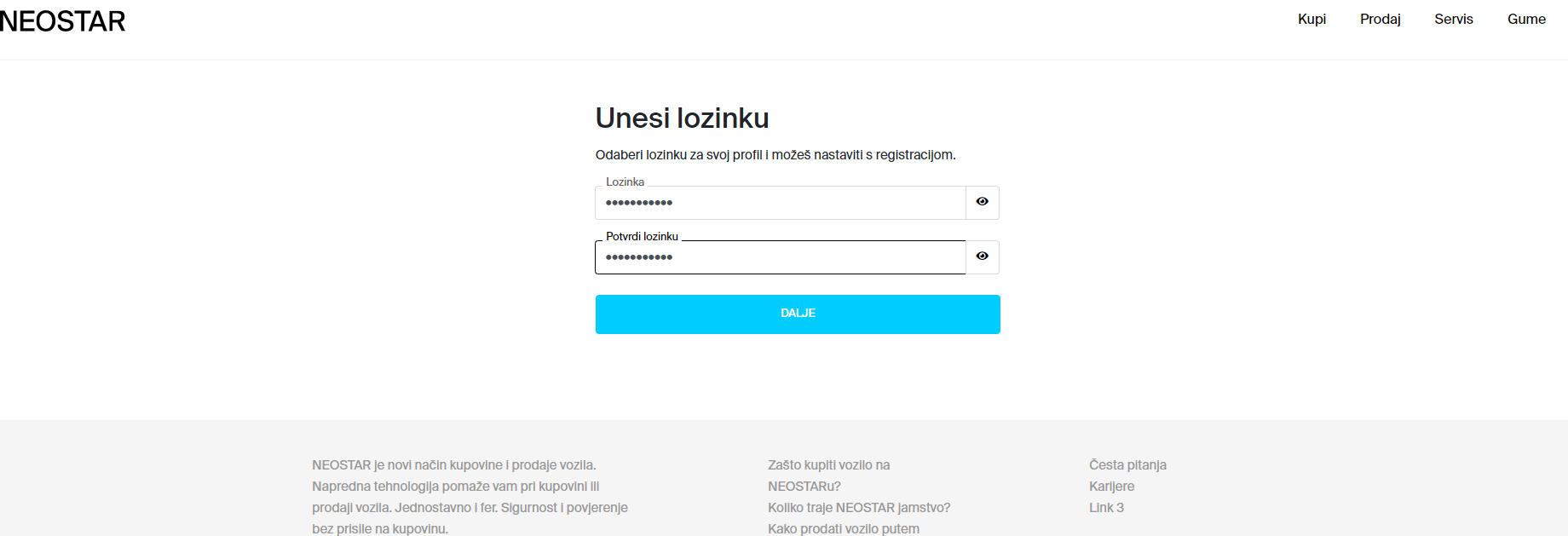Viewport: 1568px width, 536px height.
Task: Open the Kupi menu item
Action: point(1311,19)
